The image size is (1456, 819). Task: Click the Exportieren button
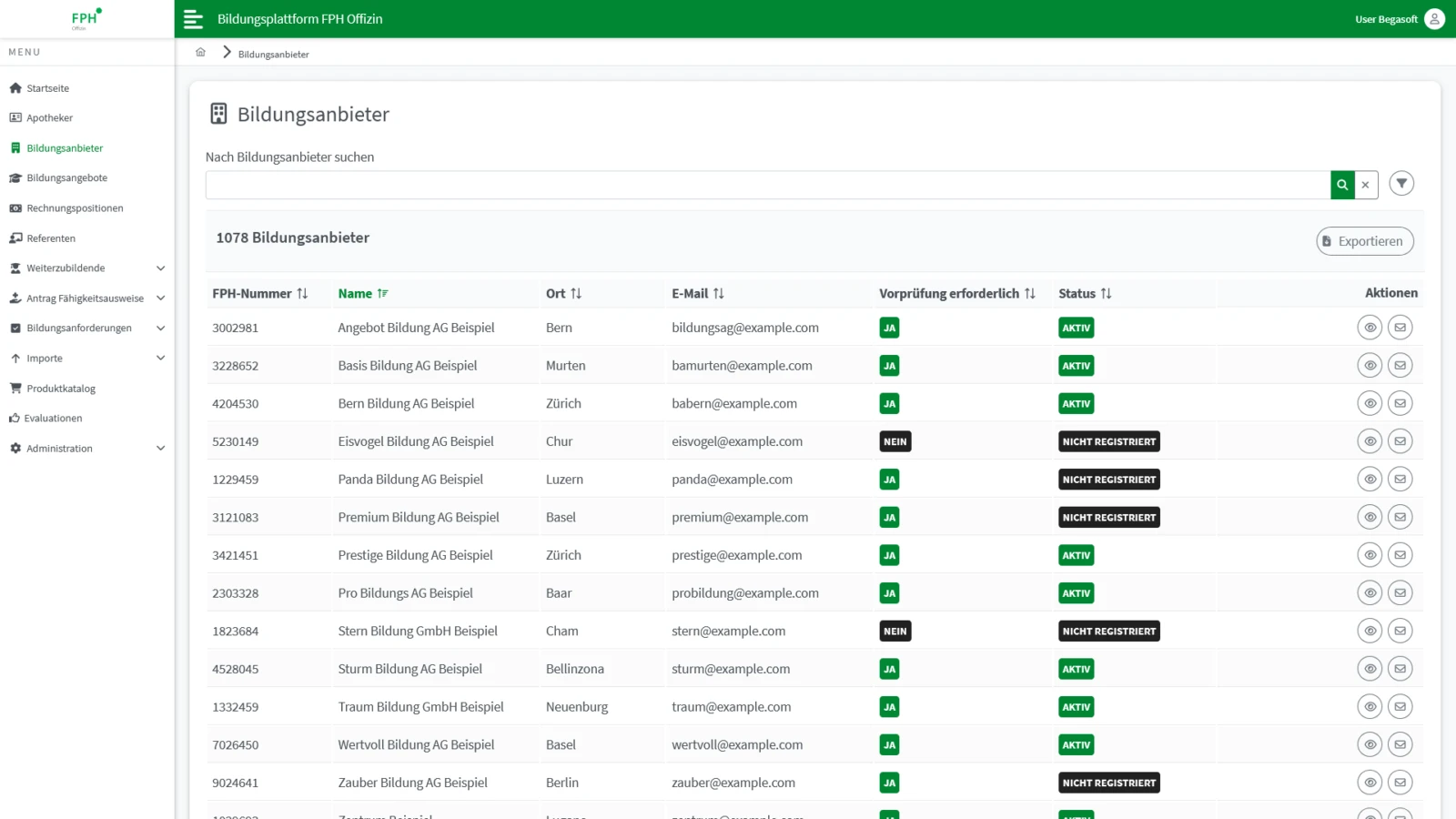(x=1364, y=241)
